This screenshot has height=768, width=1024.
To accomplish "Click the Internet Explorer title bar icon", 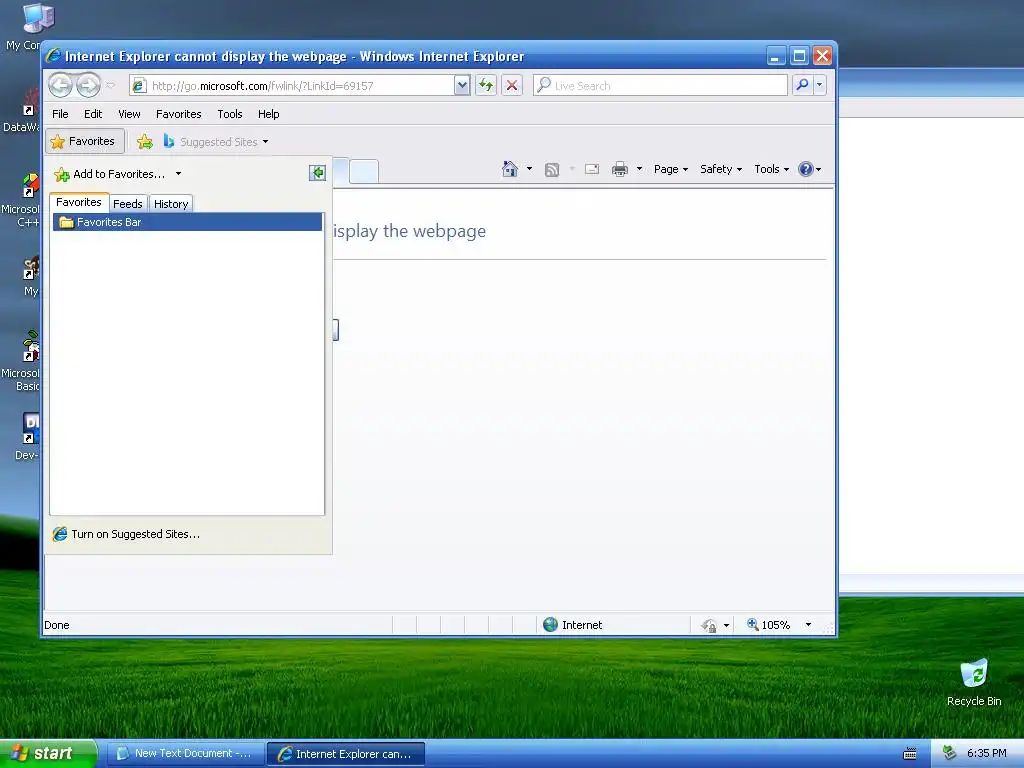I will pyautogui.click(x=54, y=56).
